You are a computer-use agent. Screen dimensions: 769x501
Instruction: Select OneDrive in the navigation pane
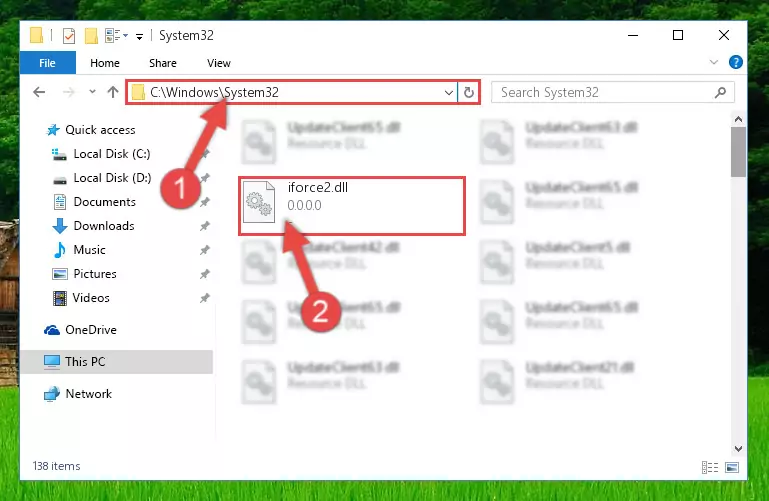91,330
